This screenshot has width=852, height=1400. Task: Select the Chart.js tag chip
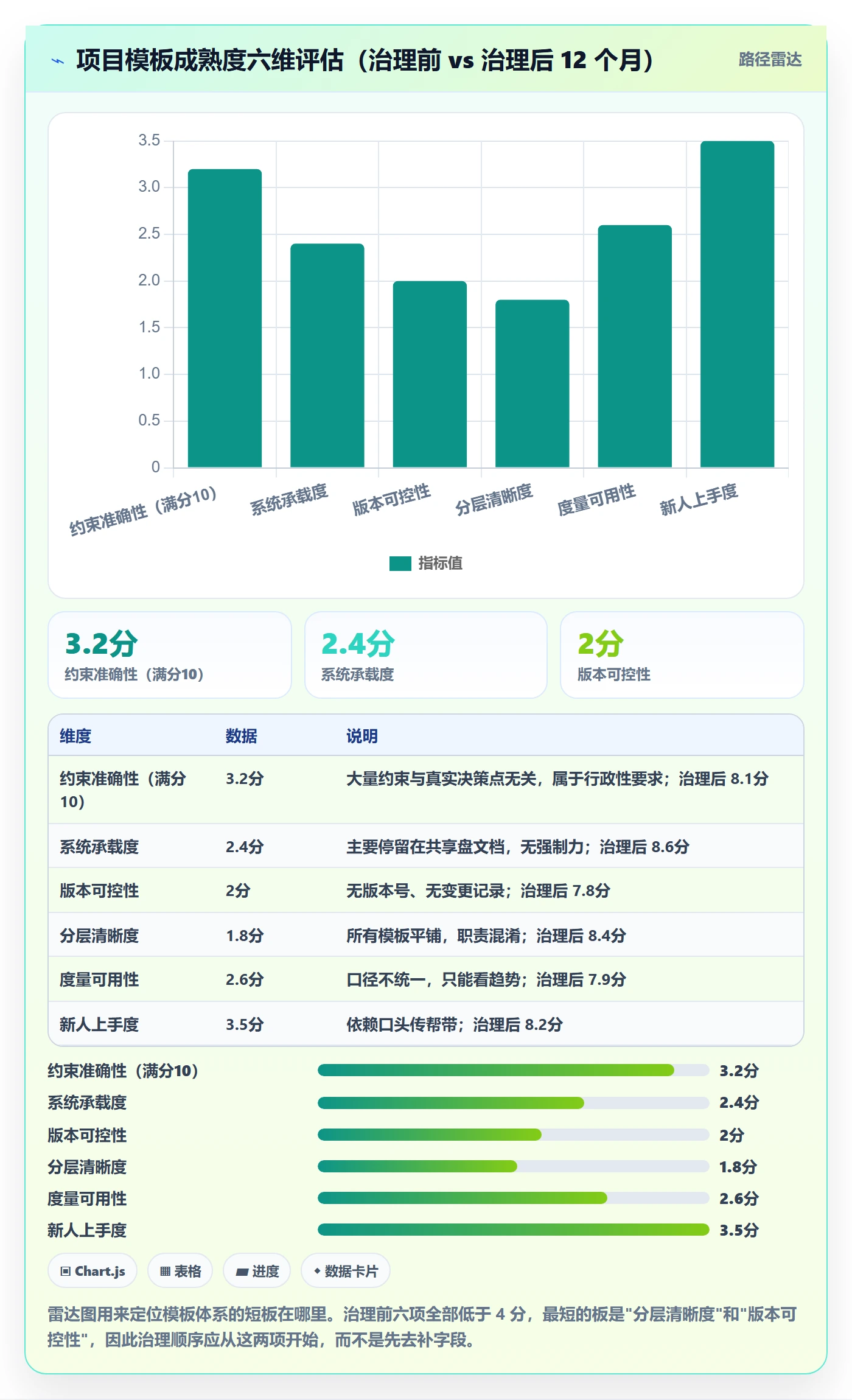coord(93,1271)
